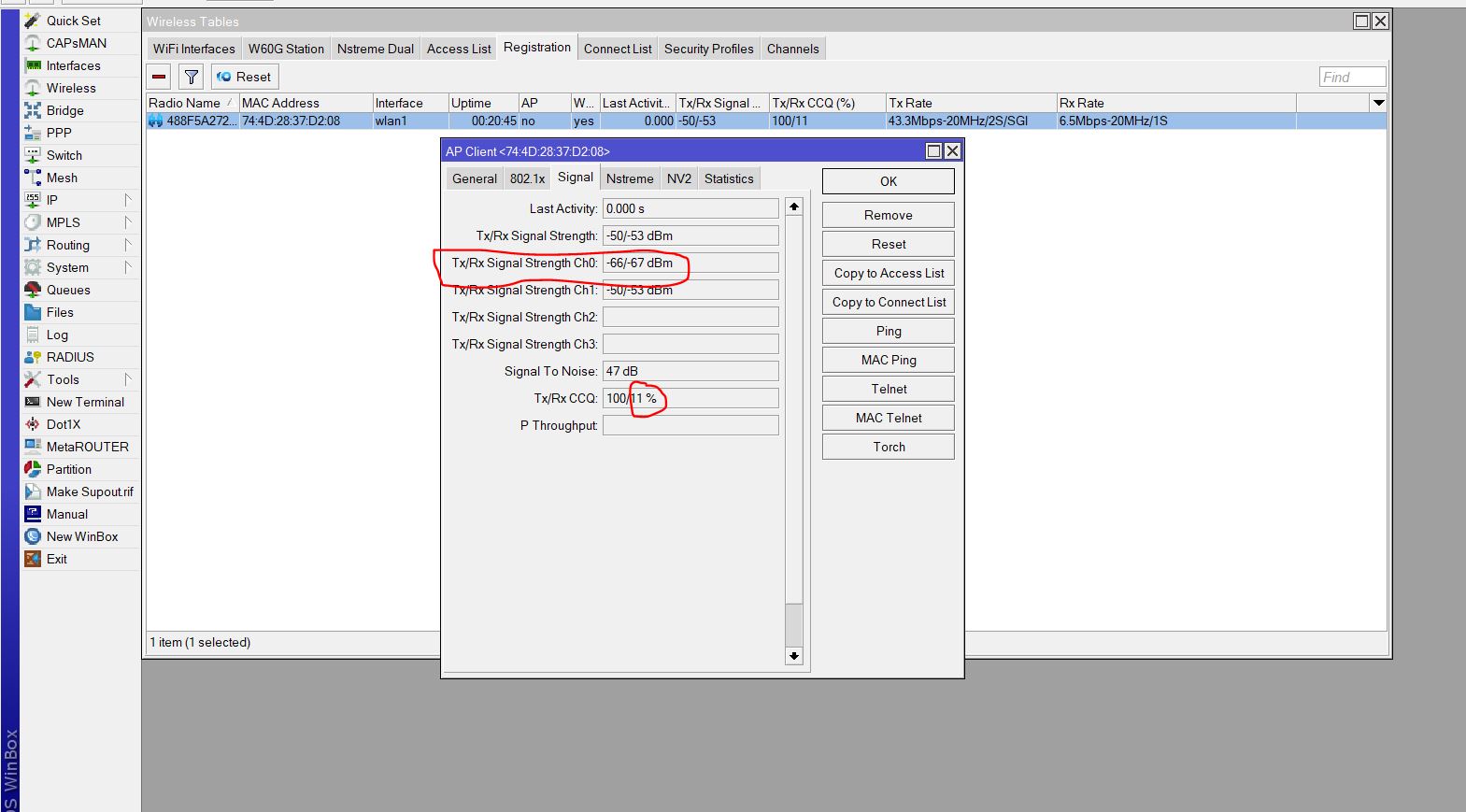Open the System gear icon
The width and height of the screenshot is (1466, 812).
pyautogui.click(x=33, y=267)
